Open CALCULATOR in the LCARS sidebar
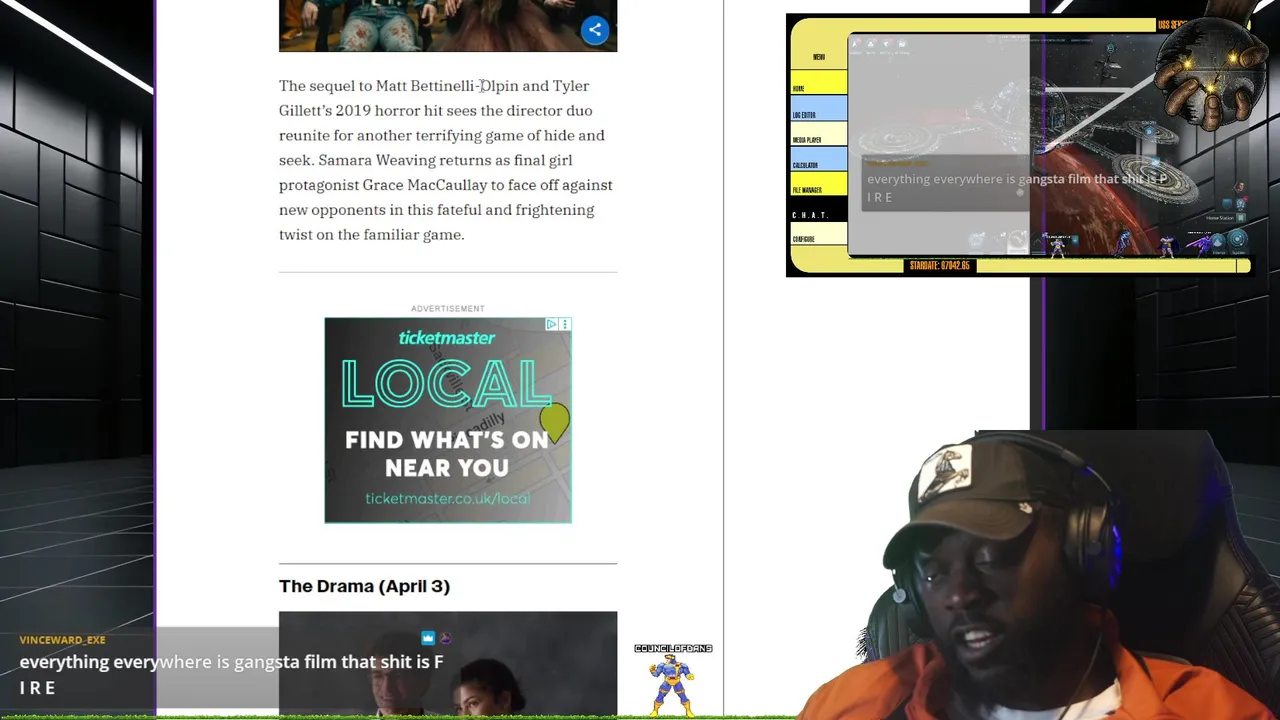The image size is (1280, 720). (819, 159)
